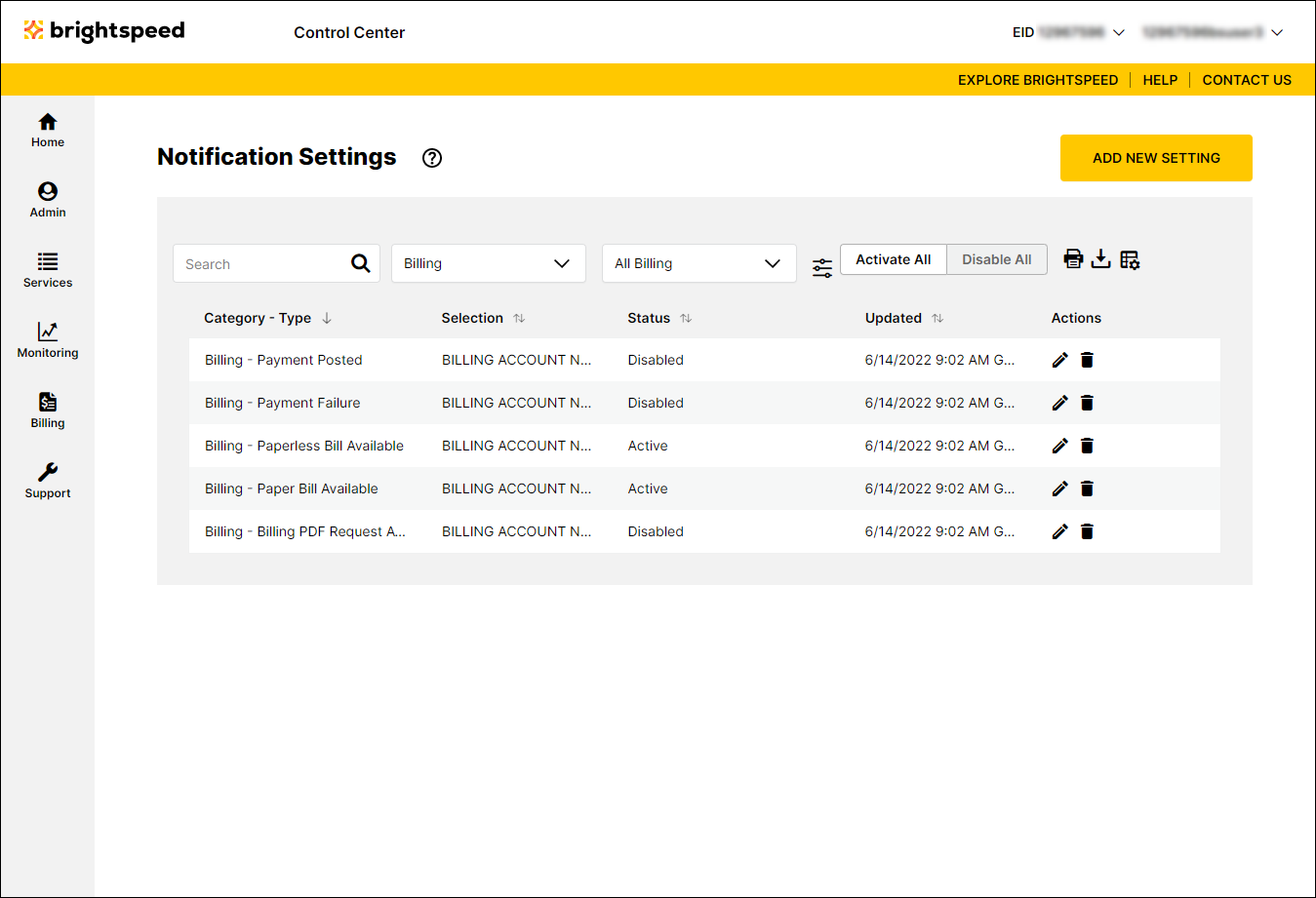Delete the Billing PDF Request notification

pos(1087,531)
